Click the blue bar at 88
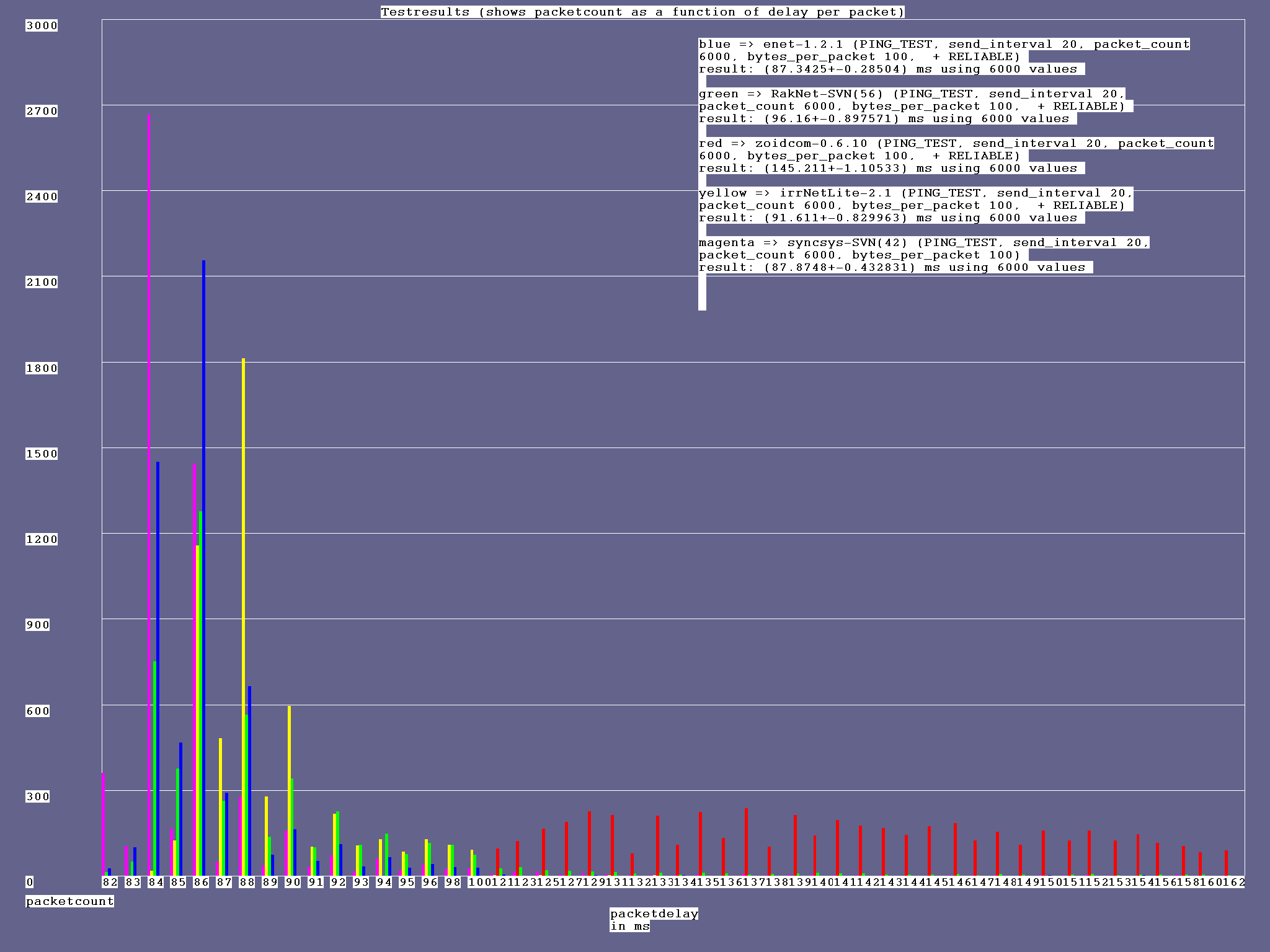The width and height of the screenshot is (1270, 952). (249, 781)
